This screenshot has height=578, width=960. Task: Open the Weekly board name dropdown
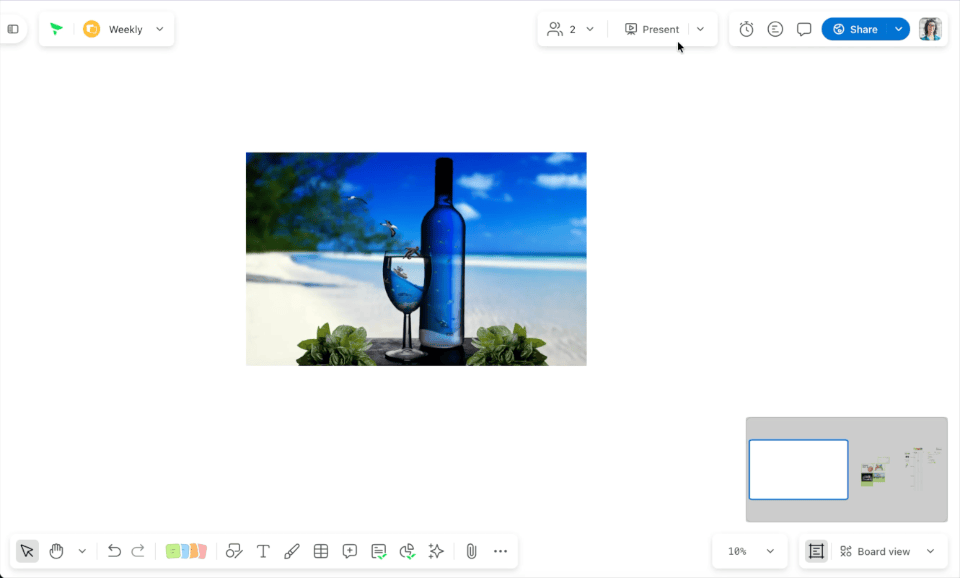click(160, 29)
